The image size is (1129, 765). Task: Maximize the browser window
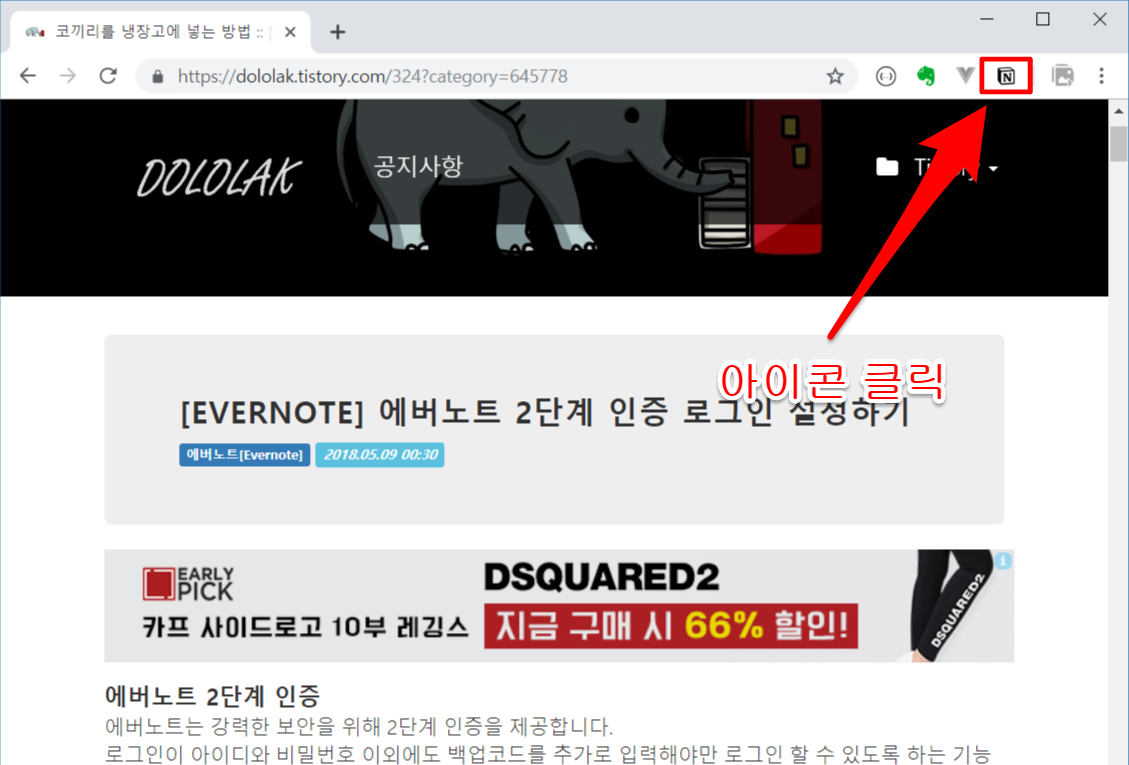(x=1043, y=19)
